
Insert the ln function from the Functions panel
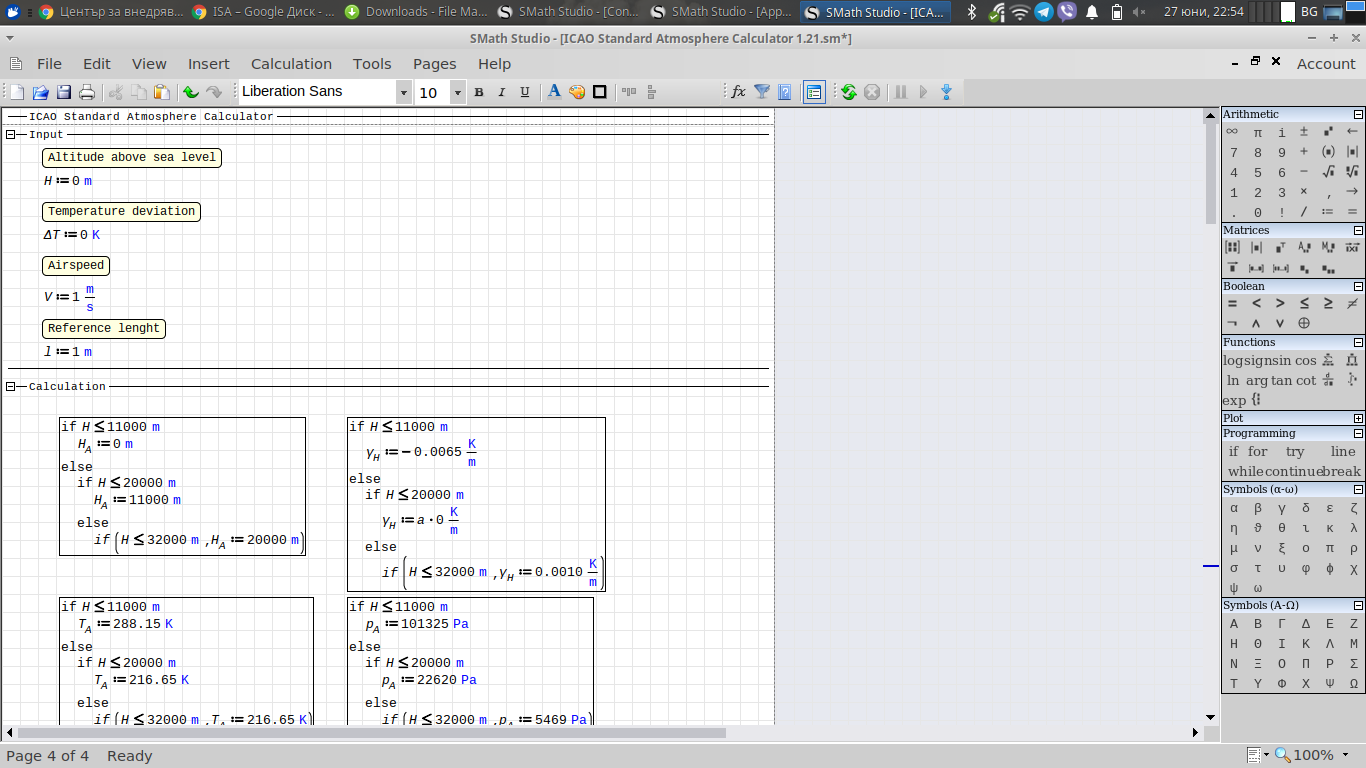coord(1234,381)
